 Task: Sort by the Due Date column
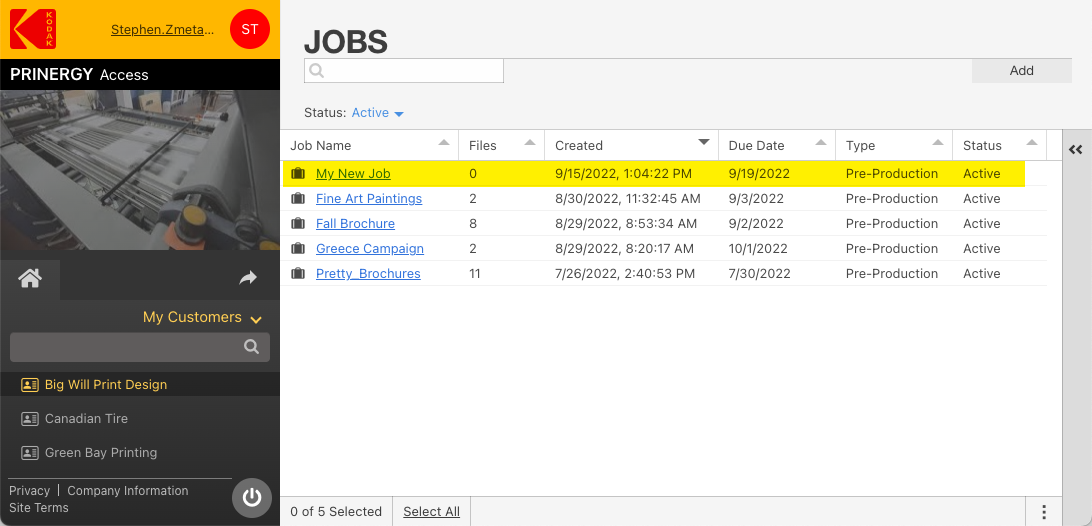[x=756, y=145]
